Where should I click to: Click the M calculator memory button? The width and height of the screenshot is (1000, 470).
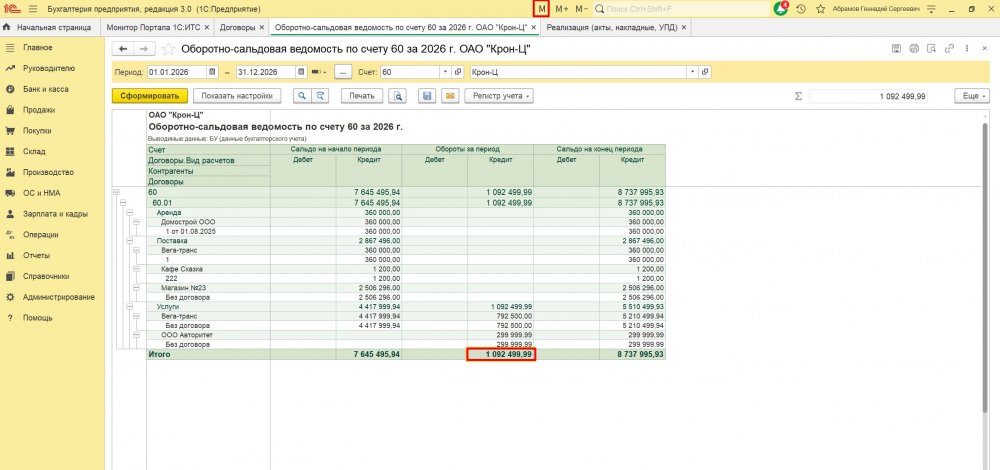click(541, 9)
